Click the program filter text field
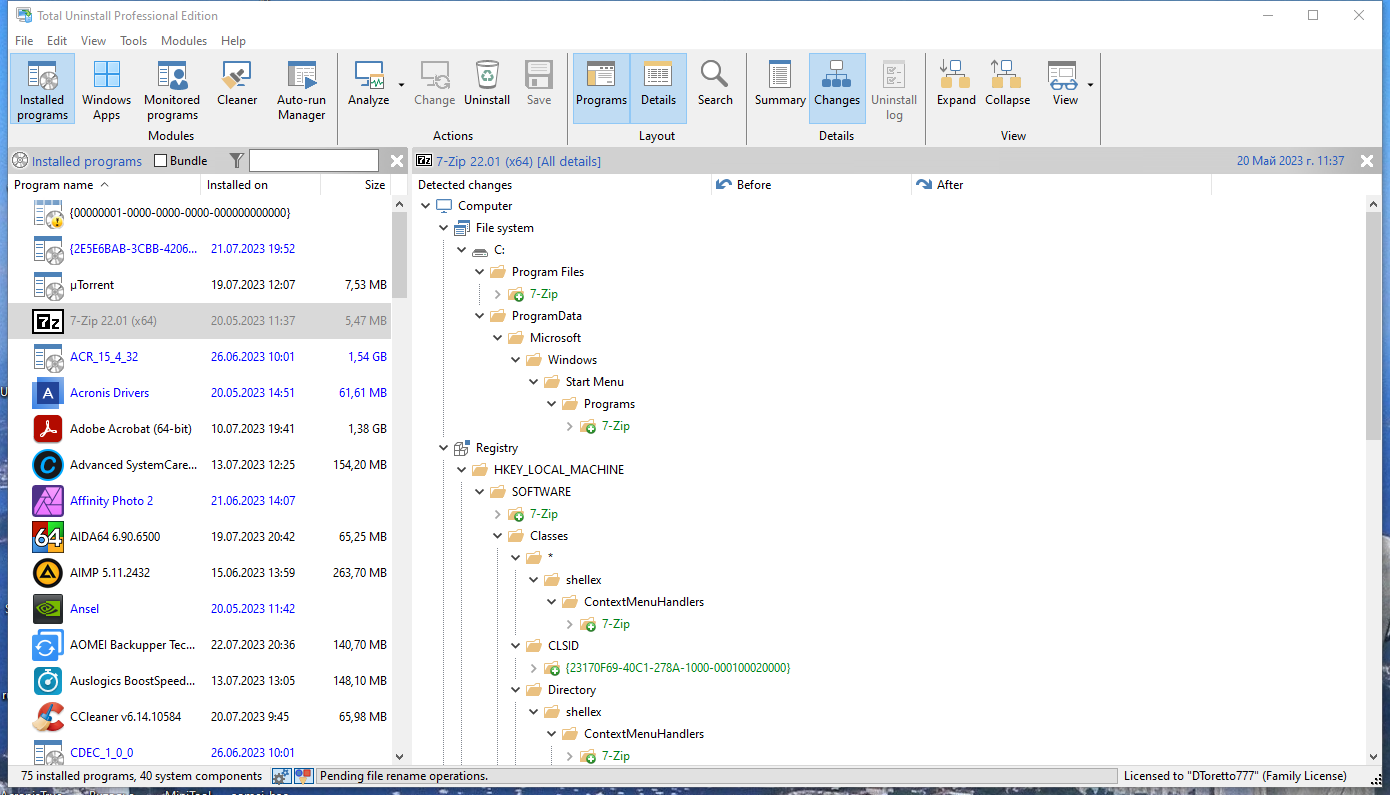The image size is (1390, 795). 313,161
